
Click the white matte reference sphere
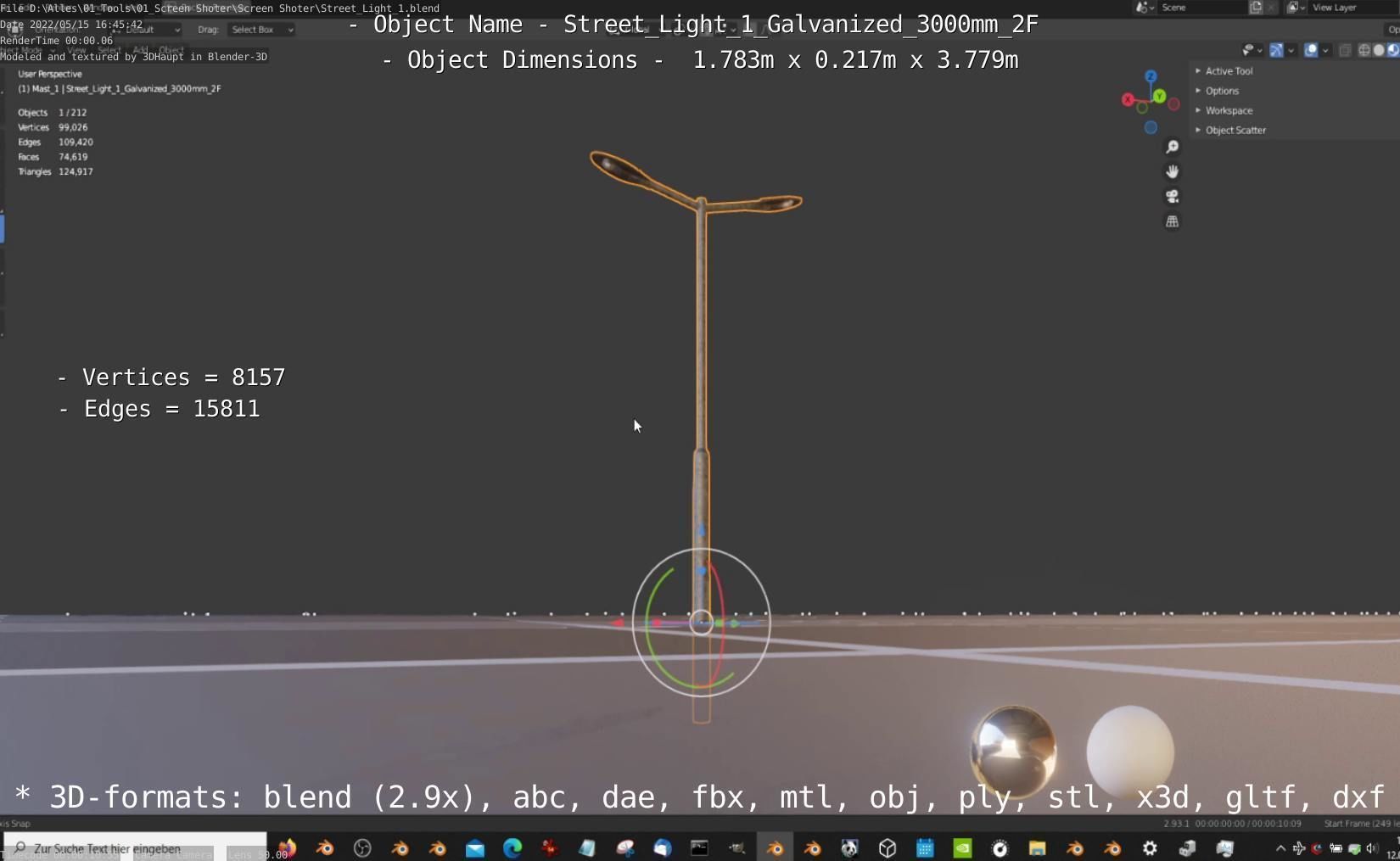(x=1130, y=751)
